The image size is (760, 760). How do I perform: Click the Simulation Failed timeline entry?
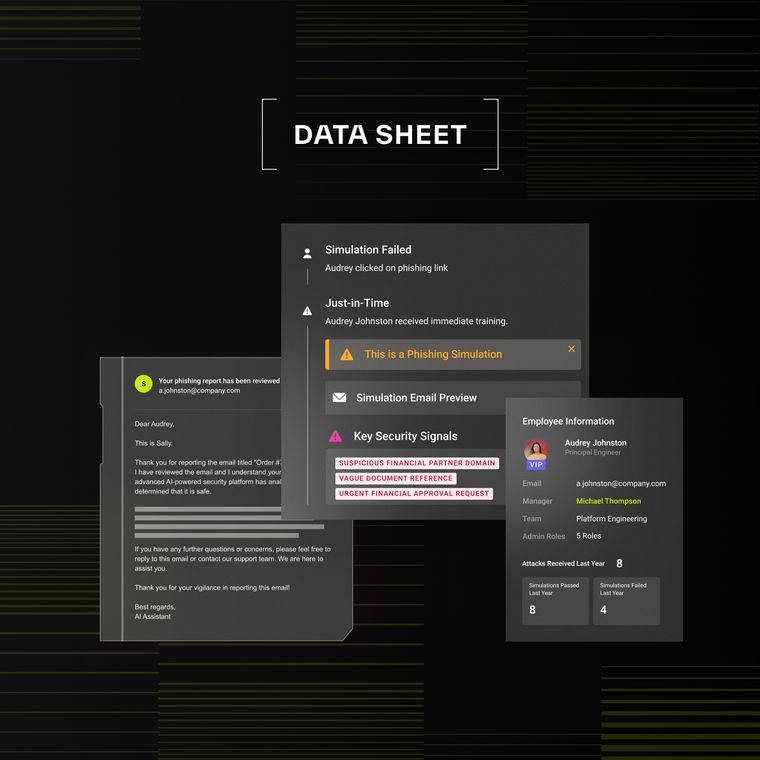click(x=368, y=250)
